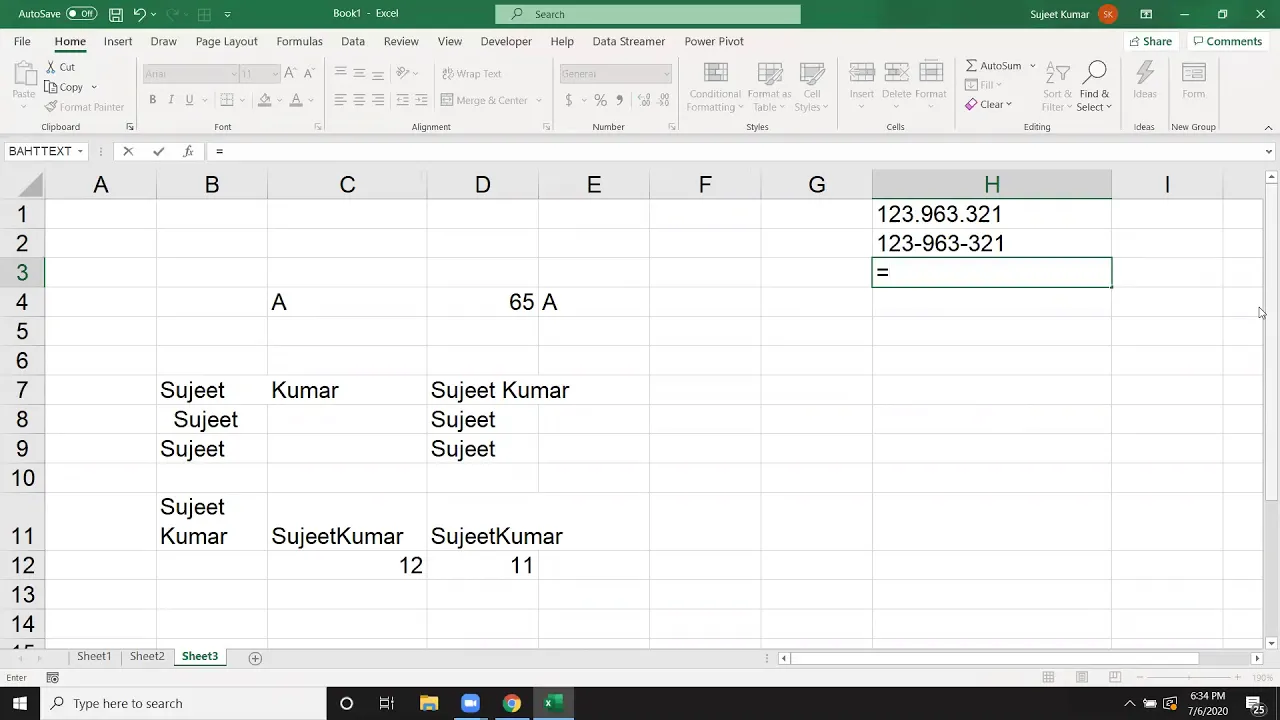Click the Fill Color bucket swatch
The height and width of the screenshot is (720, 1280).
tap(264, 100)
